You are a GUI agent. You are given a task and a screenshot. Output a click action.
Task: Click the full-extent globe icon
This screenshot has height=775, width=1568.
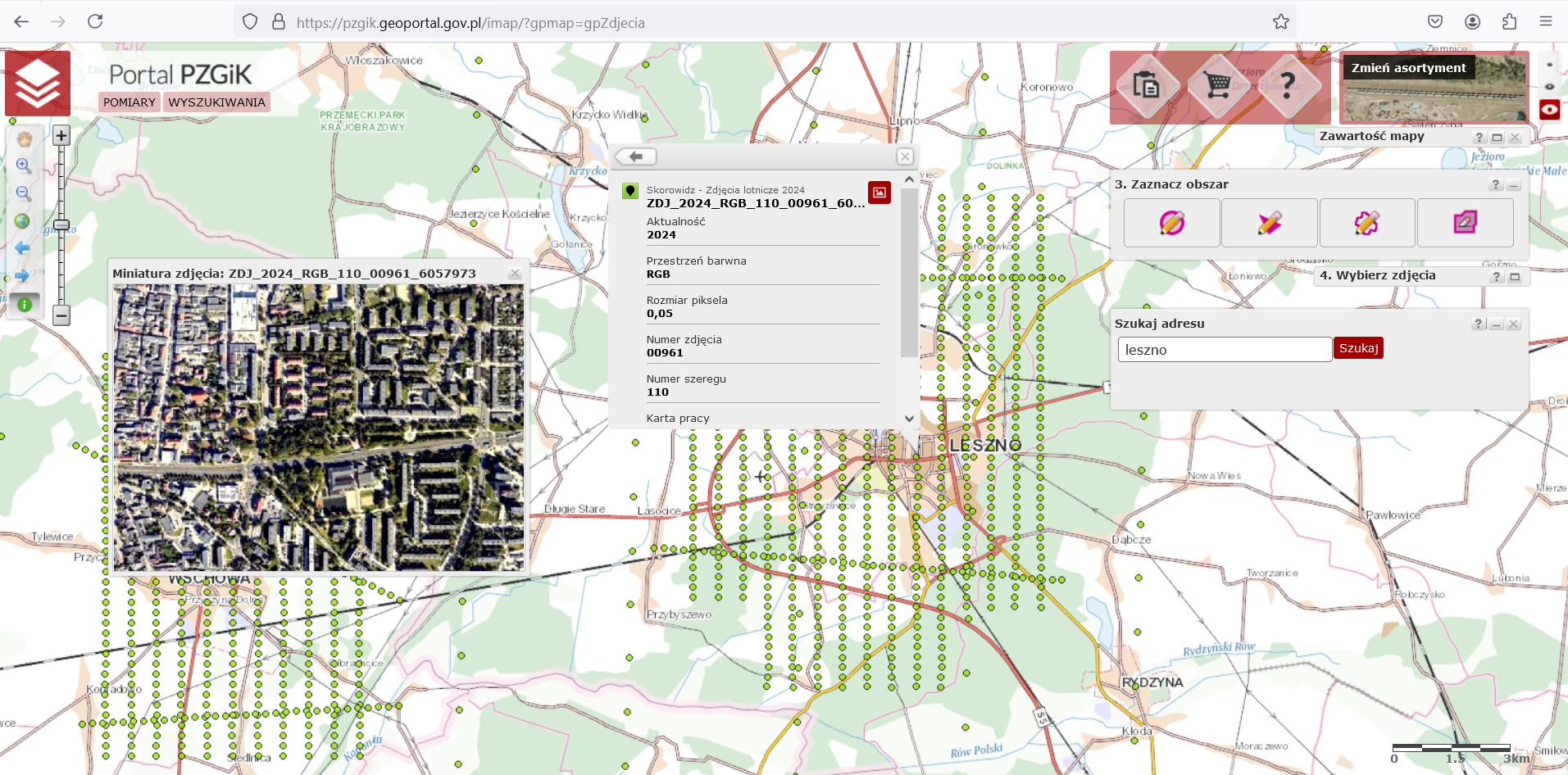(23, 221)
